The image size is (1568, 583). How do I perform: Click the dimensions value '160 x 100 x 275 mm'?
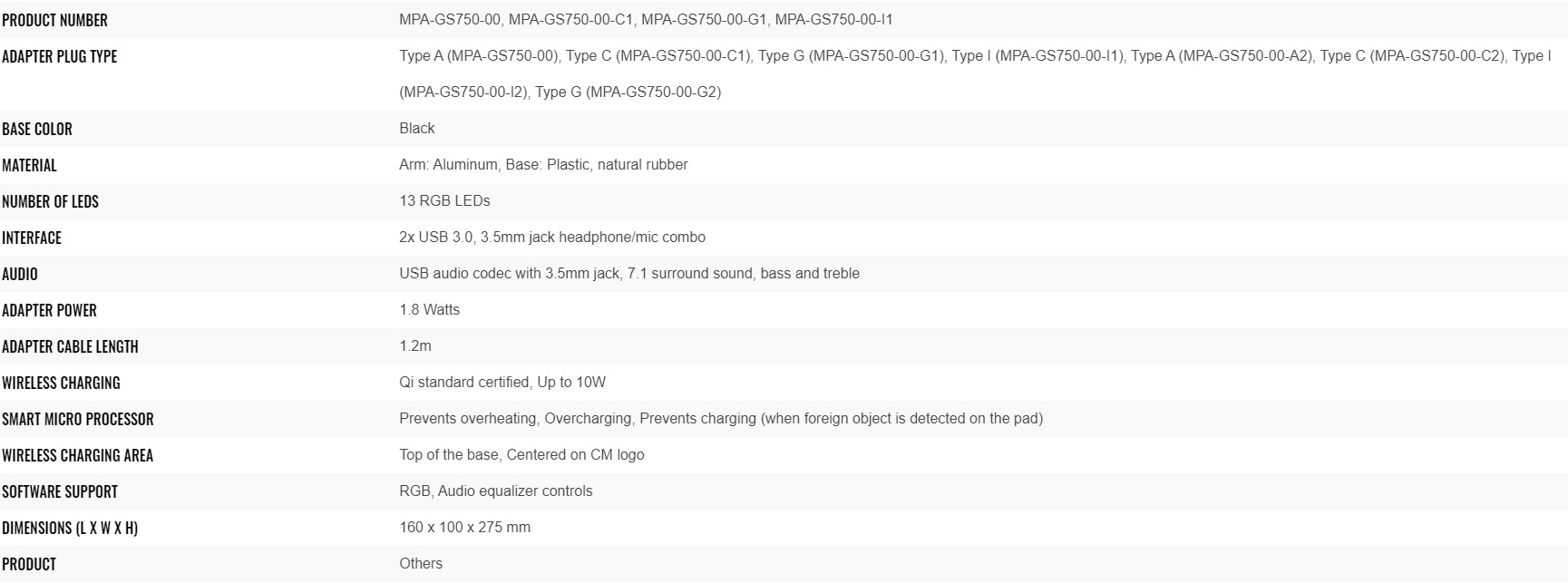(x=464, y=528)
